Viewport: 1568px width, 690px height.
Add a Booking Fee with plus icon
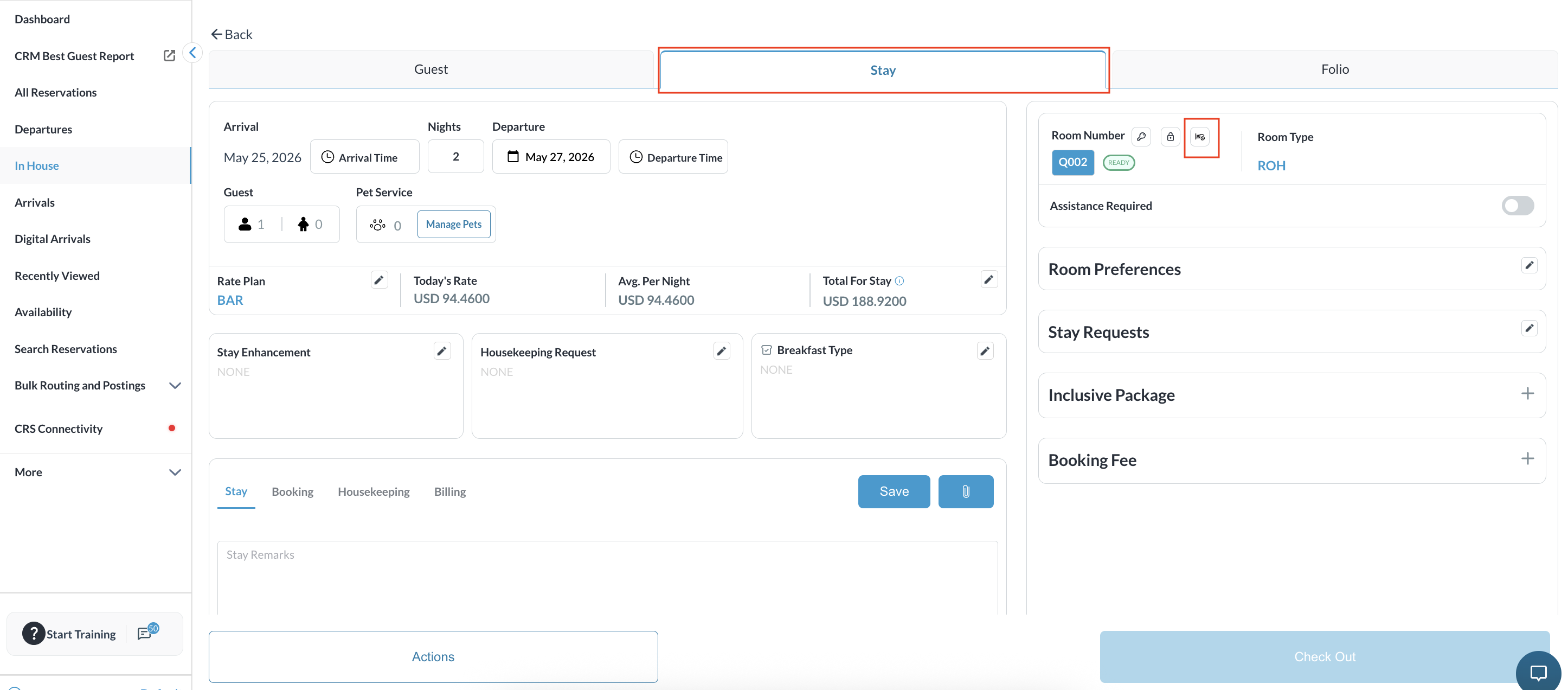tap(1527, 458)
